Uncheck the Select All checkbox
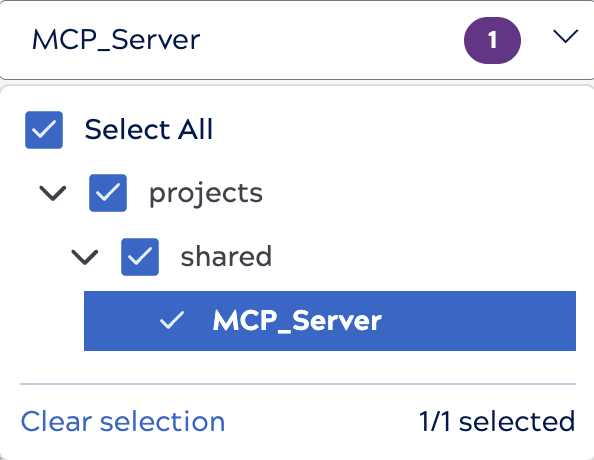Viewport: 594px width, 460px height. [x=44, y=130]
